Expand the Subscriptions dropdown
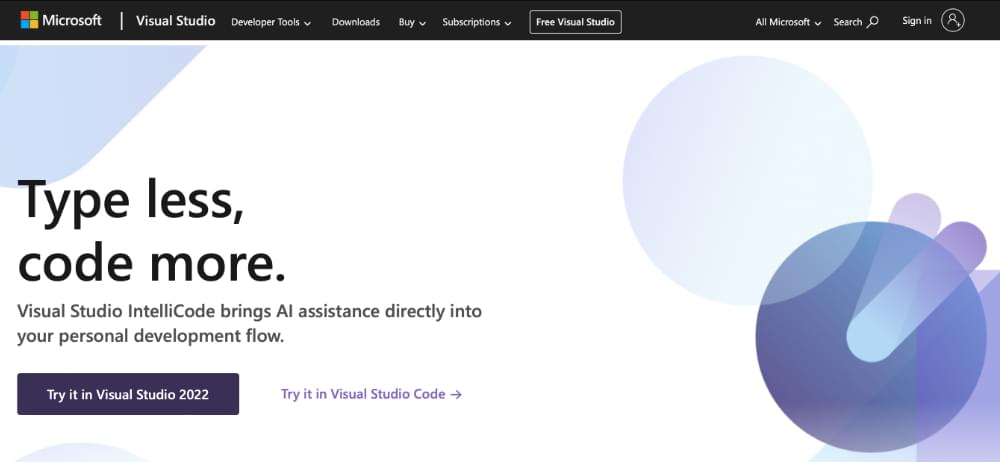This screenshot has width=1000, height=462. click(x=477, y=22)
